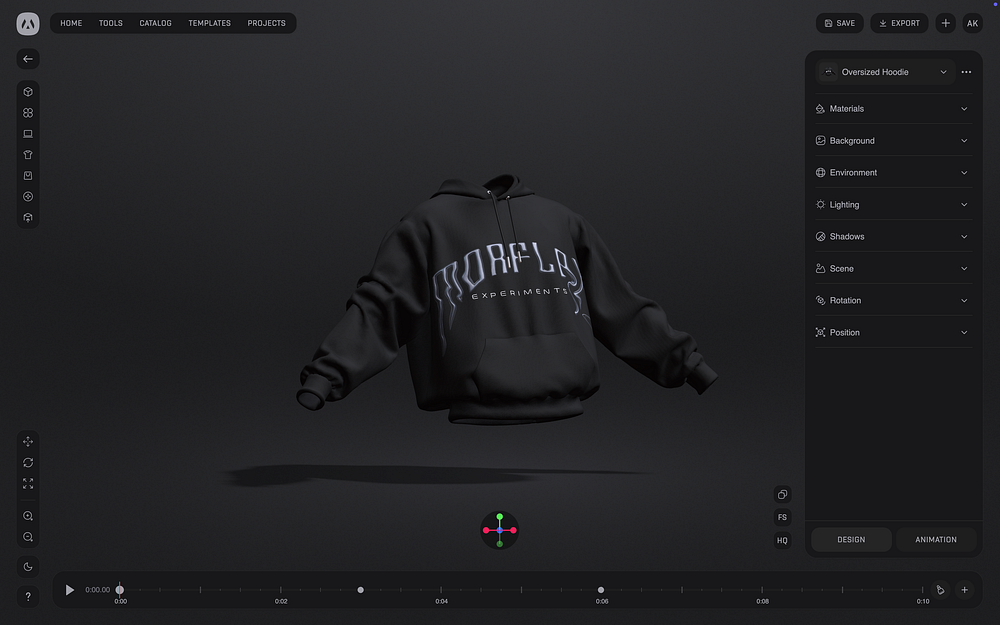Expand the Environment section

point(893,173)
